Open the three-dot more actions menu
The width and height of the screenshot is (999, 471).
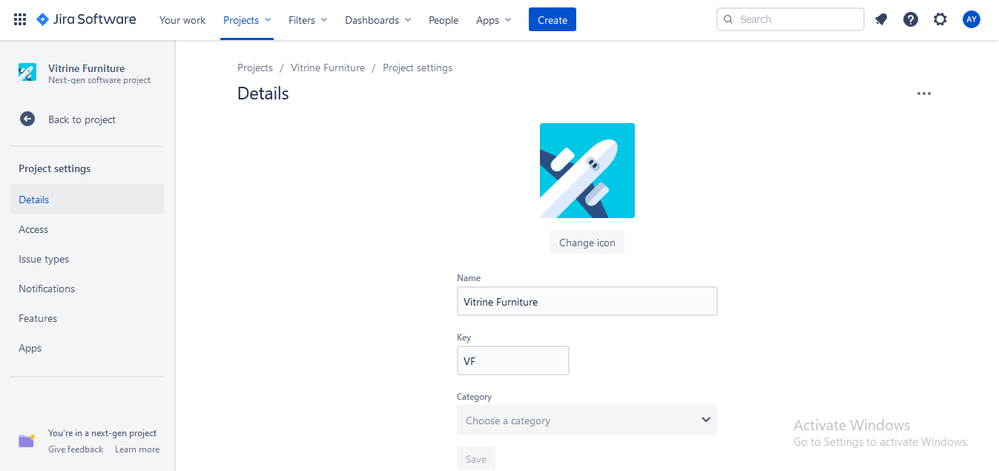click(x=924, y=94)
